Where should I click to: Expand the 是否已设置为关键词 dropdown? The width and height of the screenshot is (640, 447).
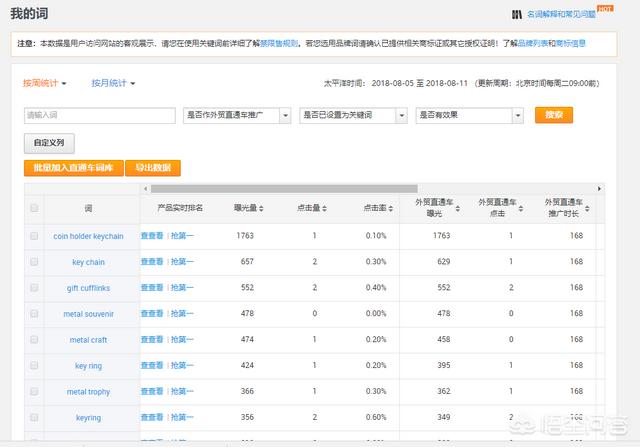click(352, 116)
